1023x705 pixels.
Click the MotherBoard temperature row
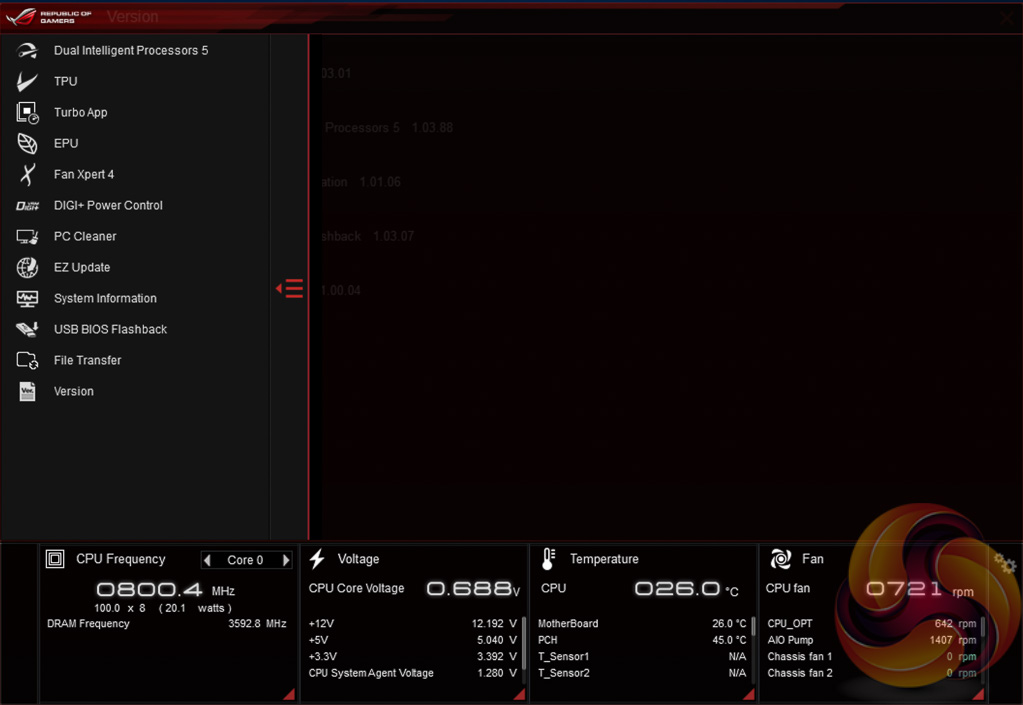(642, 623)
